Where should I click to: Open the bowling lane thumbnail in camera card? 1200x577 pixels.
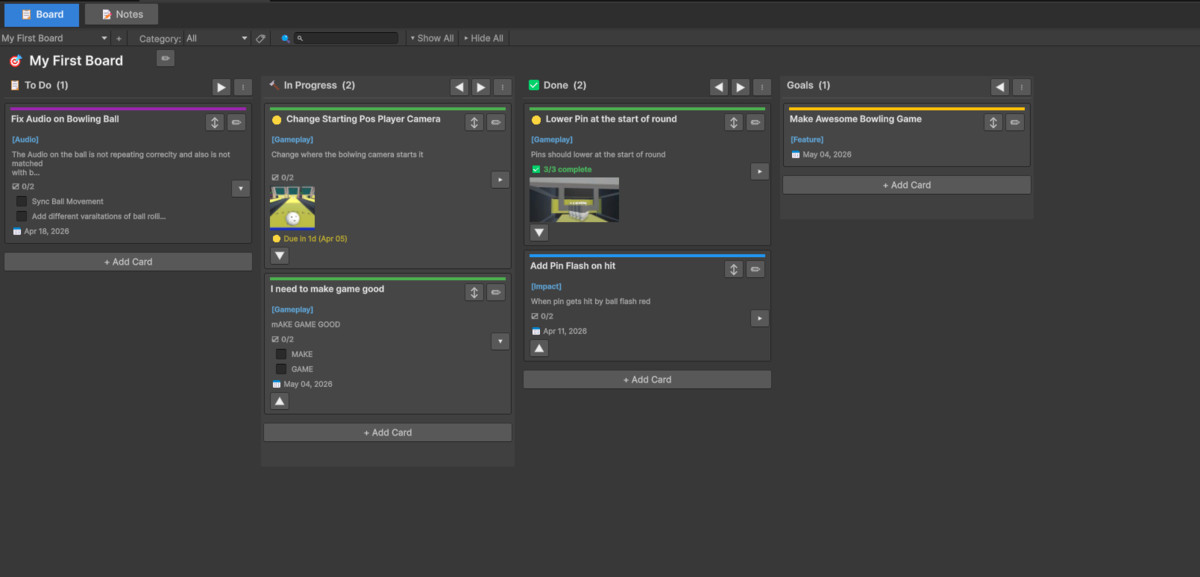point(293,208)
